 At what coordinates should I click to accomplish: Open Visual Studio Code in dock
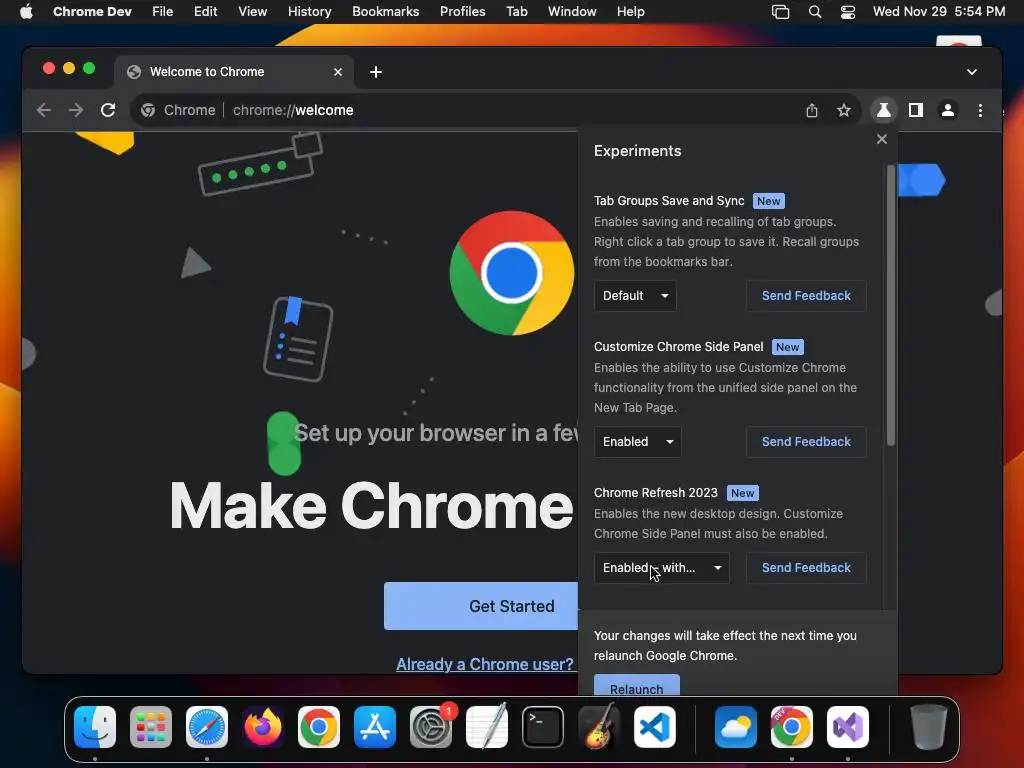coord(655,727)
